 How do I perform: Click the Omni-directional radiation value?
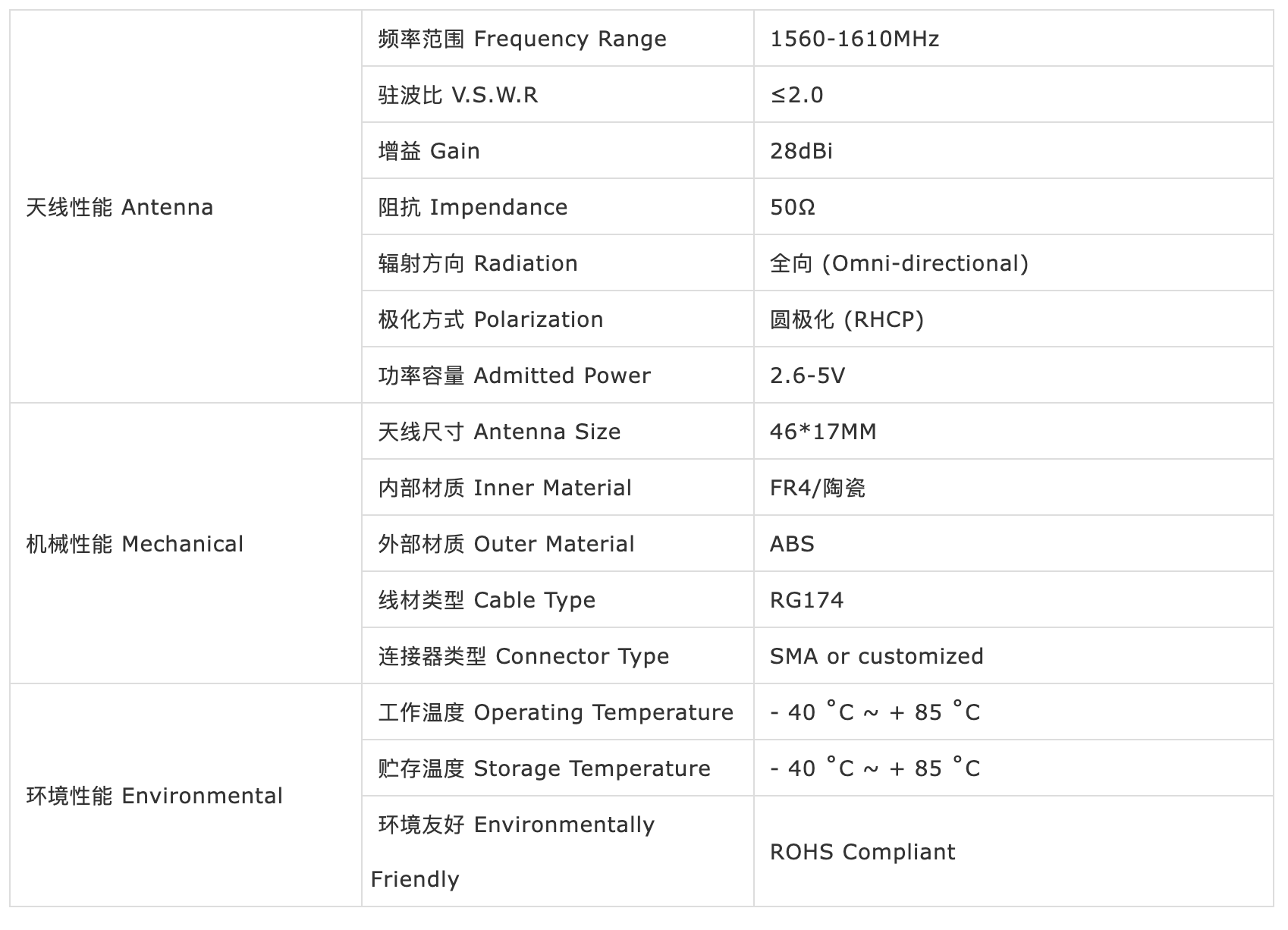click(x=899, y=263)
